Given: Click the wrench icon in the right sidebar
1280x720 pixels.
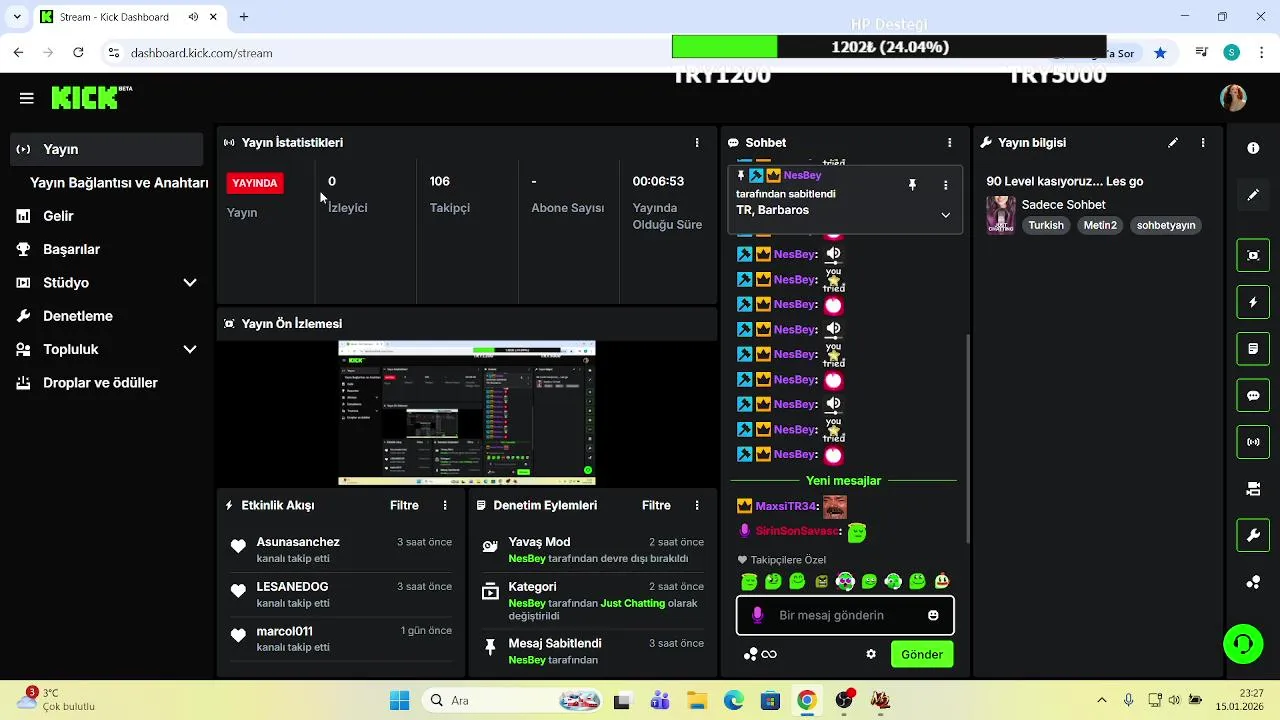Looking at the screenshot, I should tap(1253, 536).
